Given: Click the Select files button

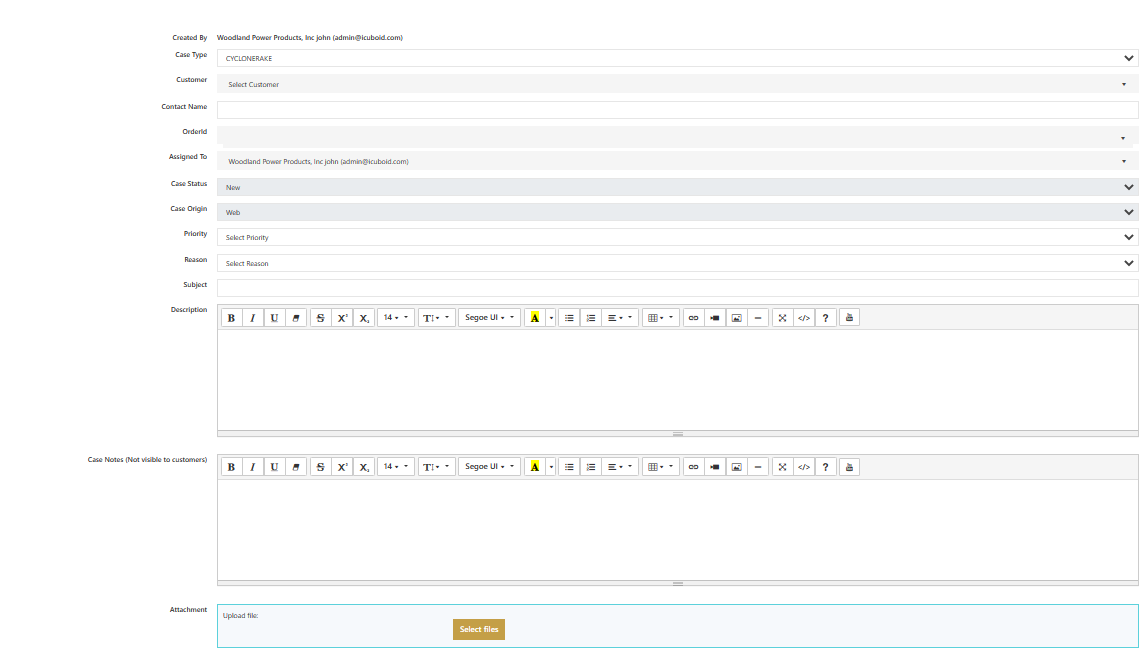Looking at the screenshot, I should pos(479,629).
